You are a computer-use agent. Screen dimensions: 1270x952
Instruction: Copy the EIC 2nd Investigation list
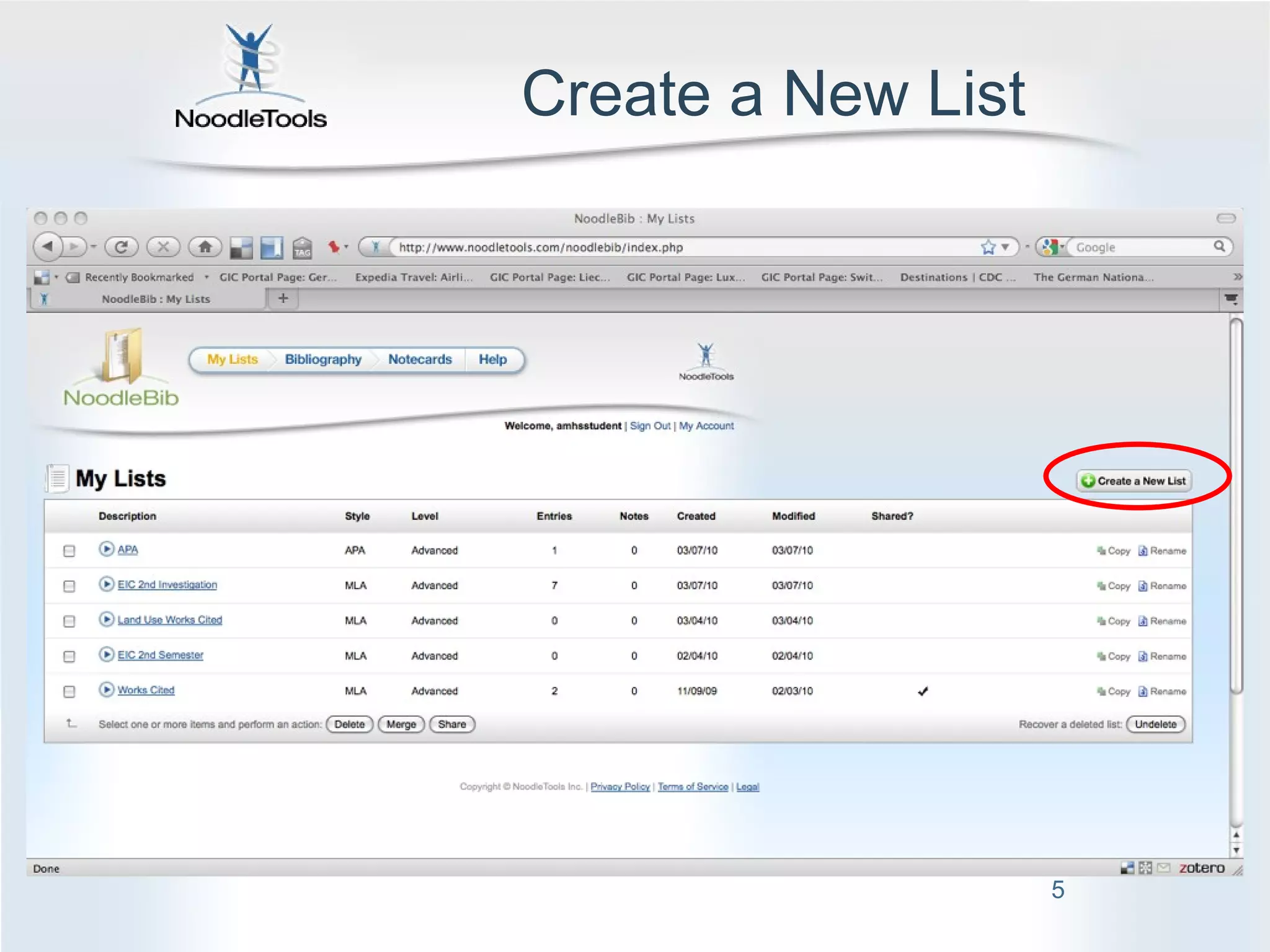click(1114, 586)
